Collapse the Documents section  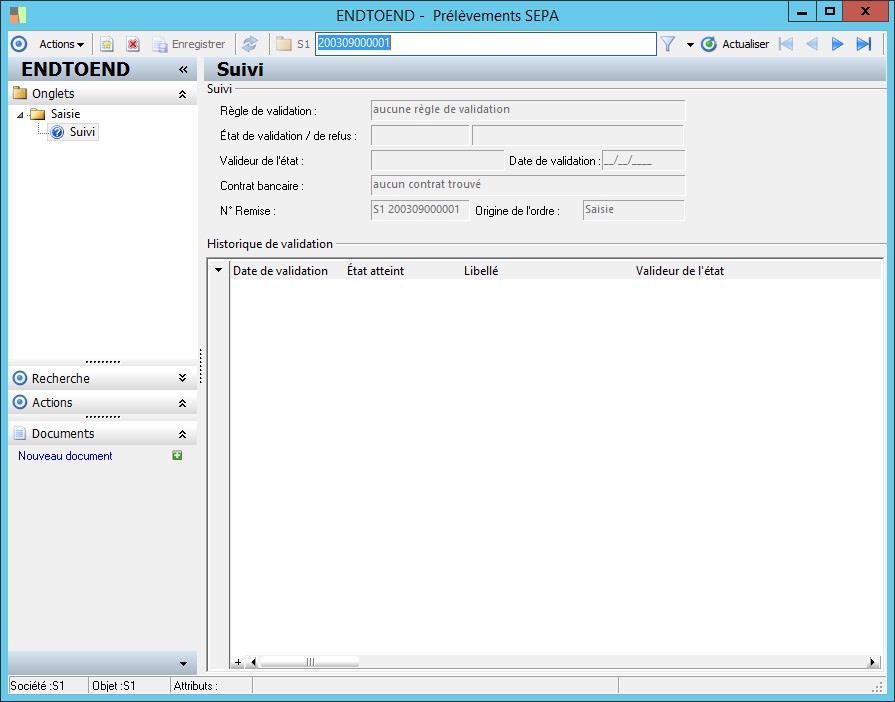coord(182,434)
